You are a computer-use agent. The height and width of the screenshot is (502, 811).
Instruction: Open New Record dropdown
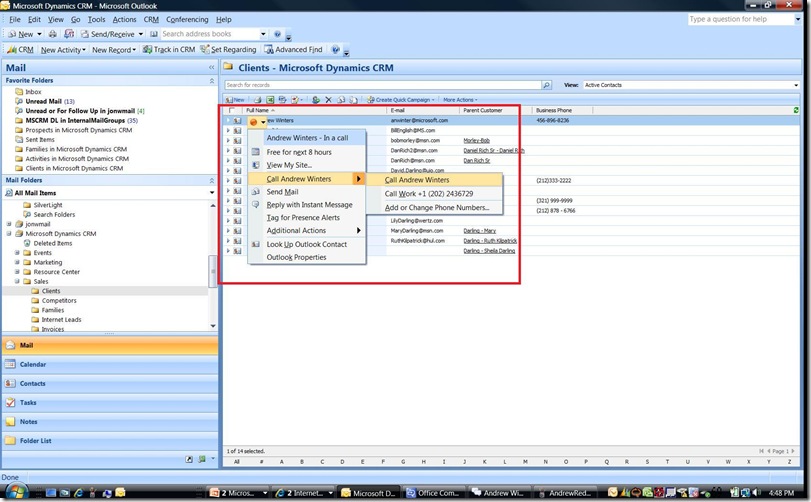click(x=114, y=50)
